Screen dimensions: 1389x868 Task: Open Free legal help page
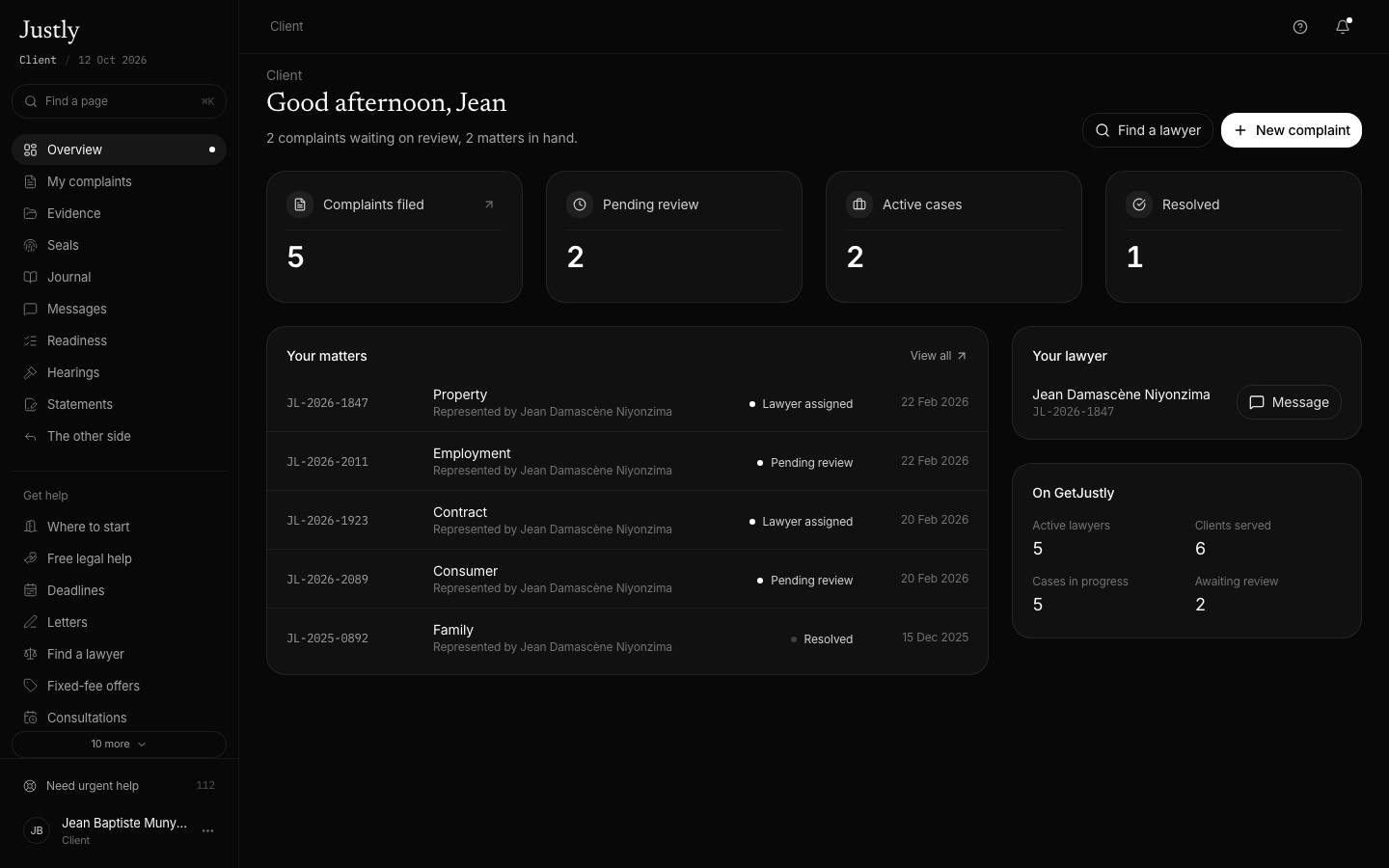tap(119, 558)
